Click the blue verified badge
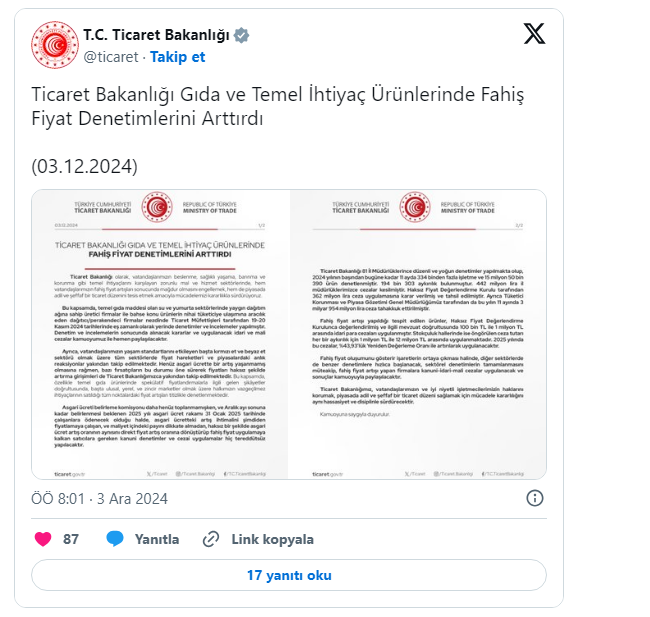 [x=242, y=35]
